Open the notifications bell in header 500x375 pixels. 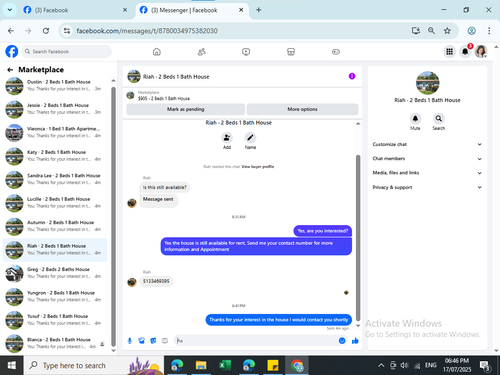(465, 52)
